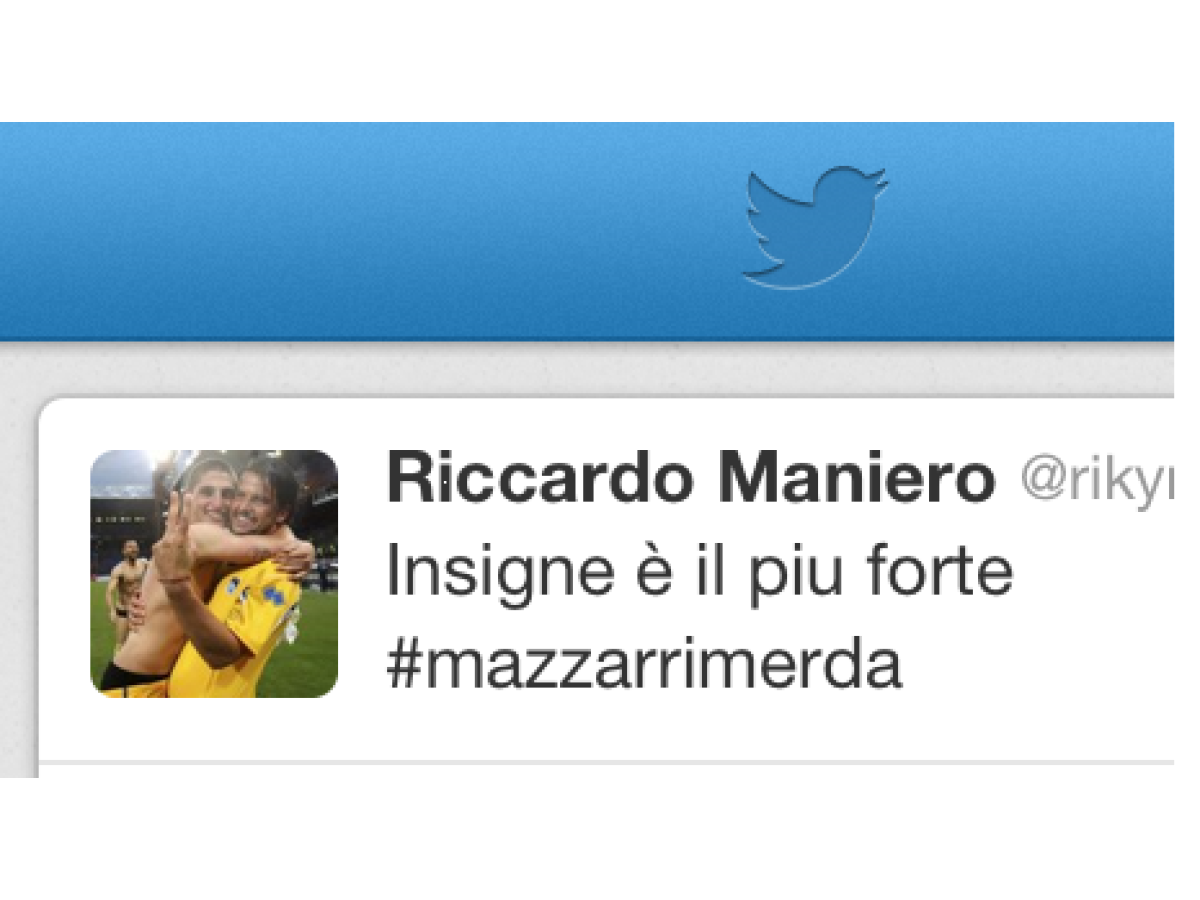This screenshot has width=1200, height=900.
Task: Click the Twitter bird logo
Action: (814, 227)
